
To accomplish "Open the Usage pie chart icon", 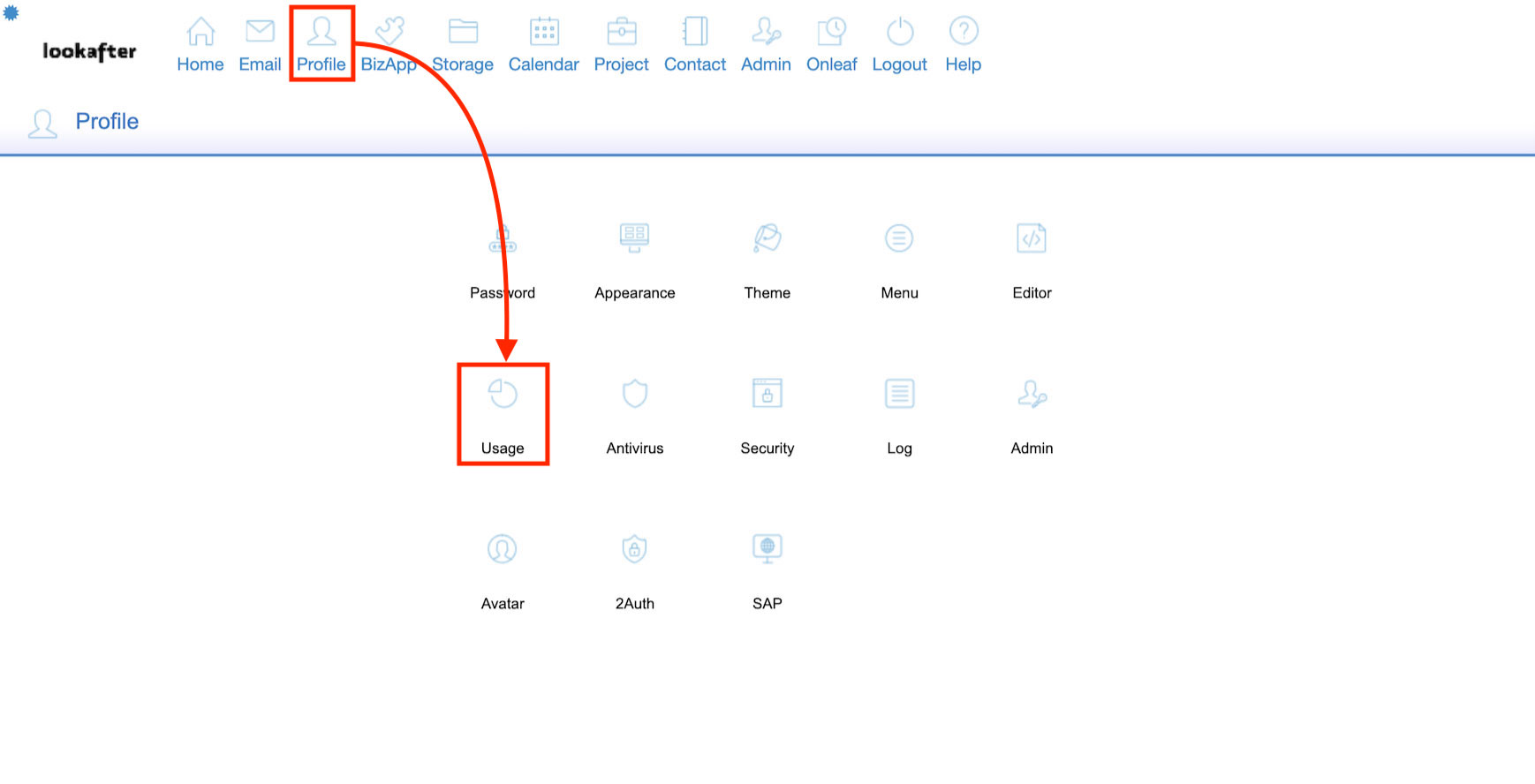I will point(503,395).
